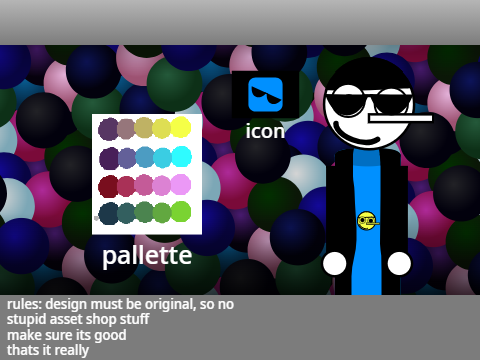The width and height of the screenshot is (480, 360).
Task: Click the "icon" text label
Action: point(265,131)
